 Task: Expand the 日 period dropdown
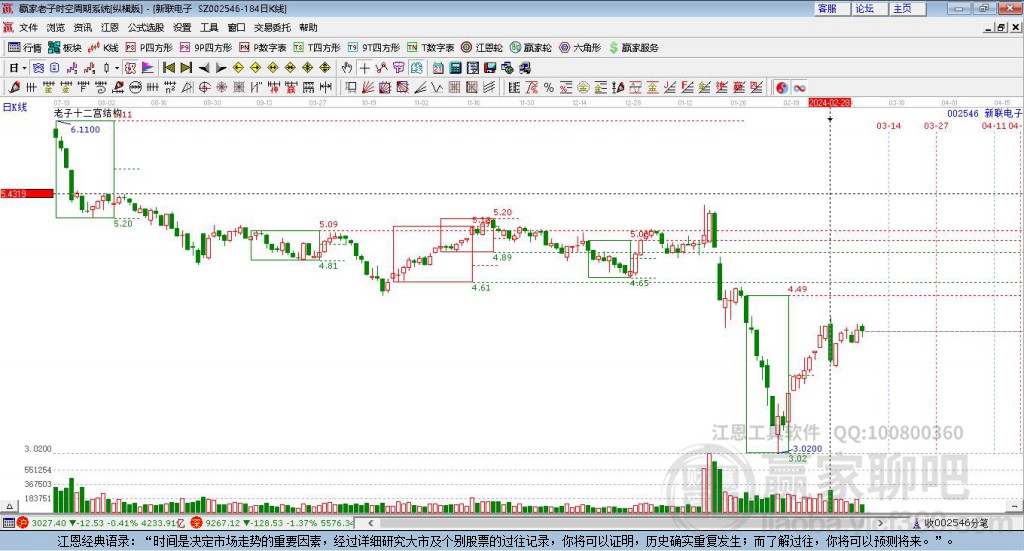[x=24, y=68]
